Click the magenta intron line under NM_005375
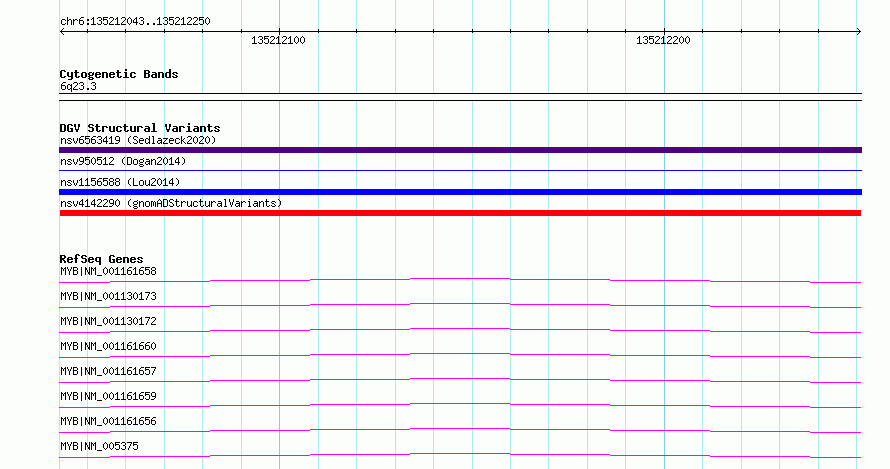This screenshot has width=890, height=469. tap(460, 455)
